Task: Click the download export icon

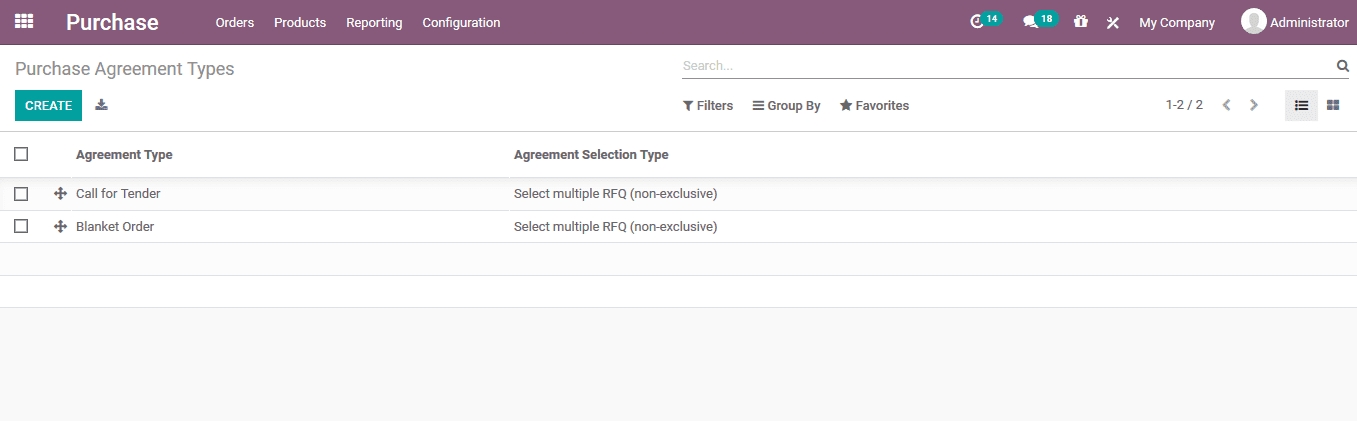Action: [x=101, y=105]
